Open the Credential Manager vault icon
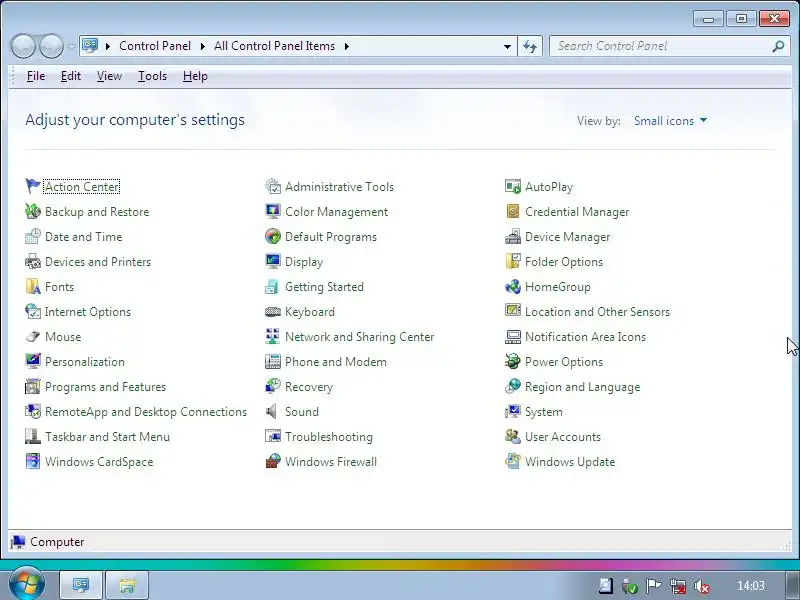 pos(513,212)
